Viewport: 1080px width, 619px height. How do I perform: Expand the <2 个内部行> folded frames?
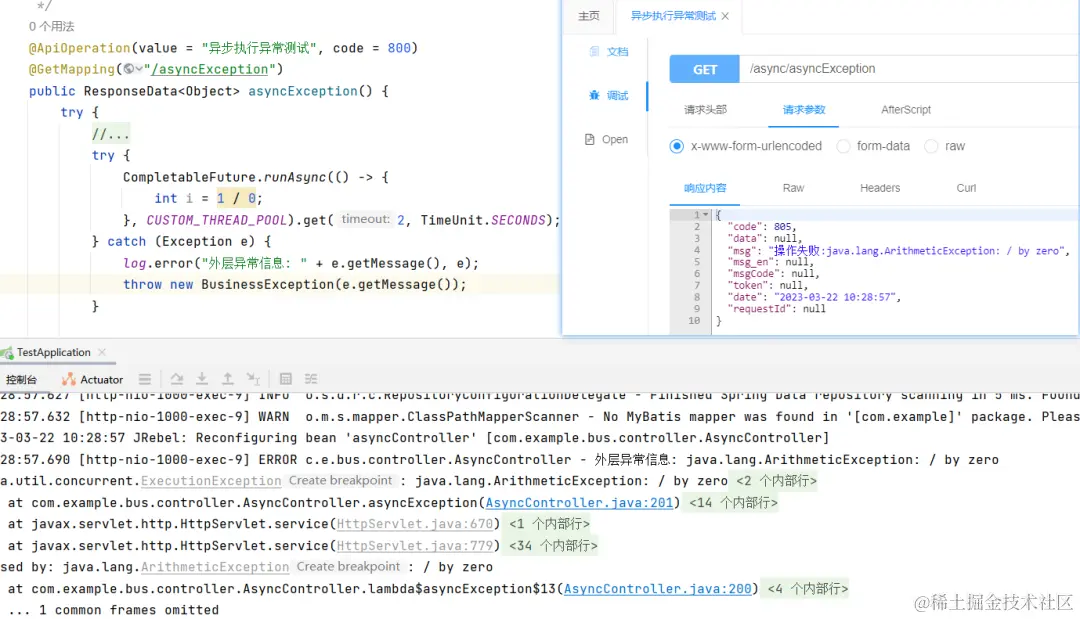[776, 481]
